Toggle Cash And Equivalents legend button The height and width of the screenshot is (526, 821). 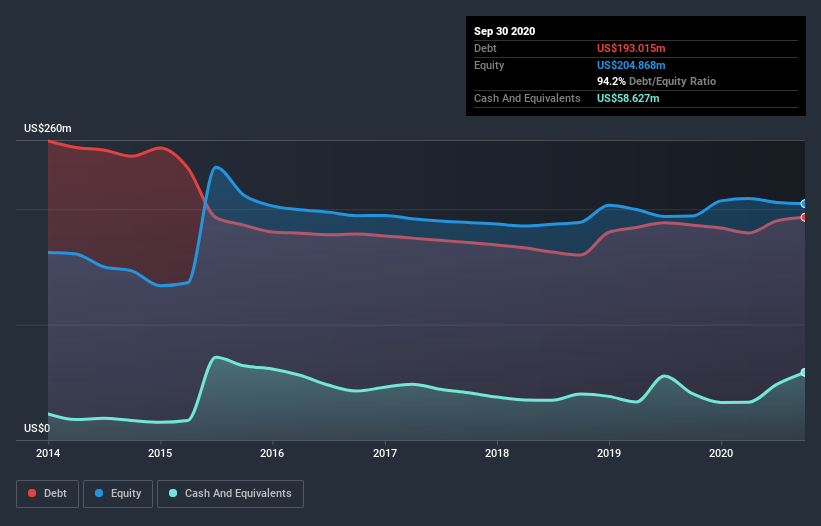[230, 494]
